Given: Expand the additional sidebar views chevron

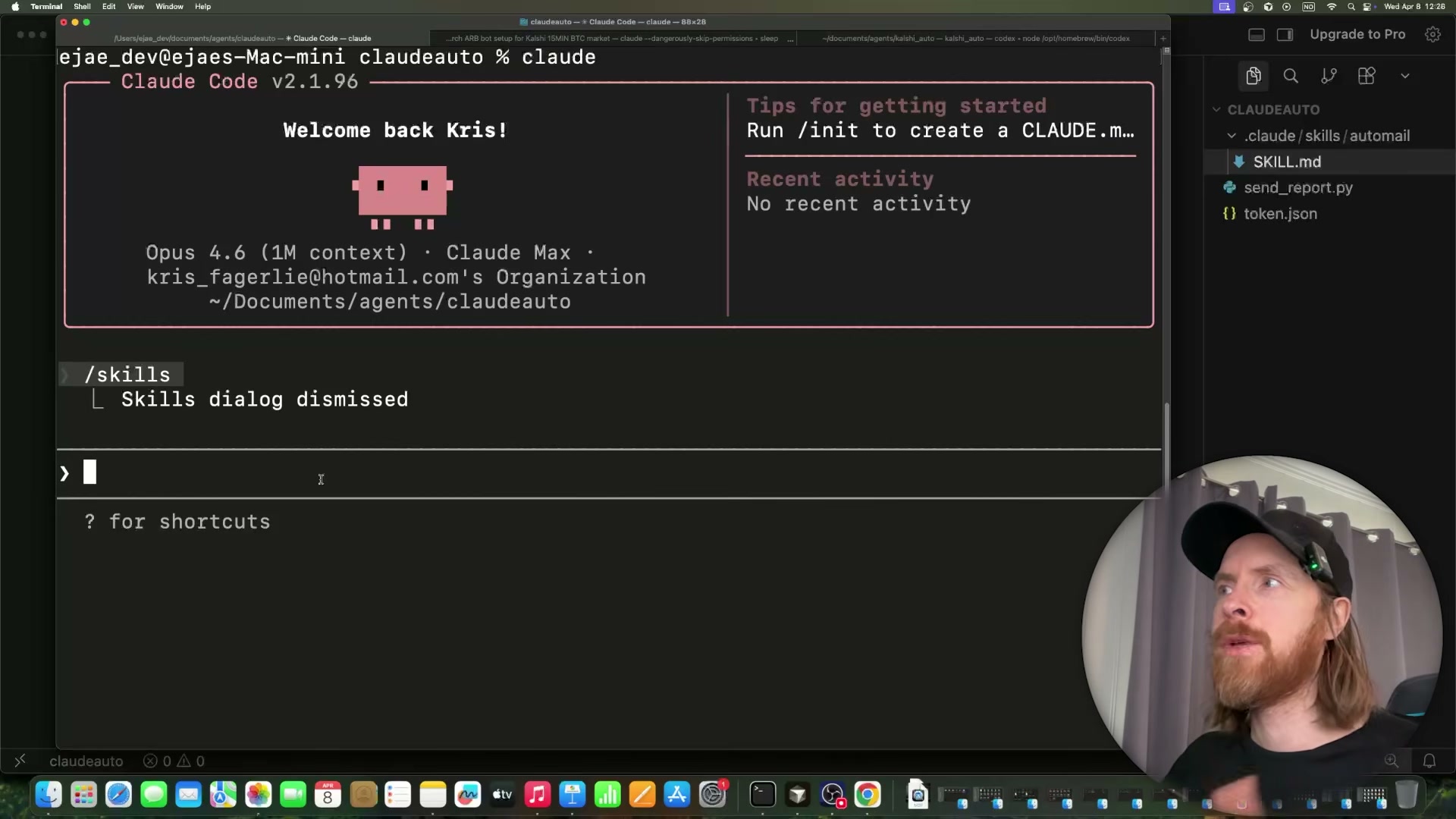Looking at the screenshot, I should [x=1405, y=76].
